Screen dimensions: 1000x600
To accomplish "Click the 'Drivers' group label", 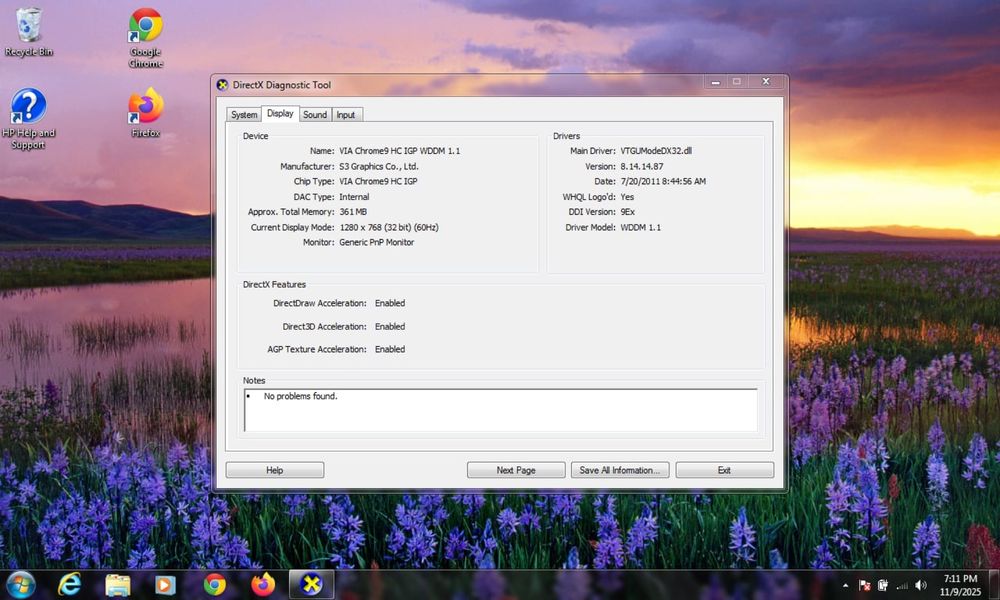I will coord(566,136).
